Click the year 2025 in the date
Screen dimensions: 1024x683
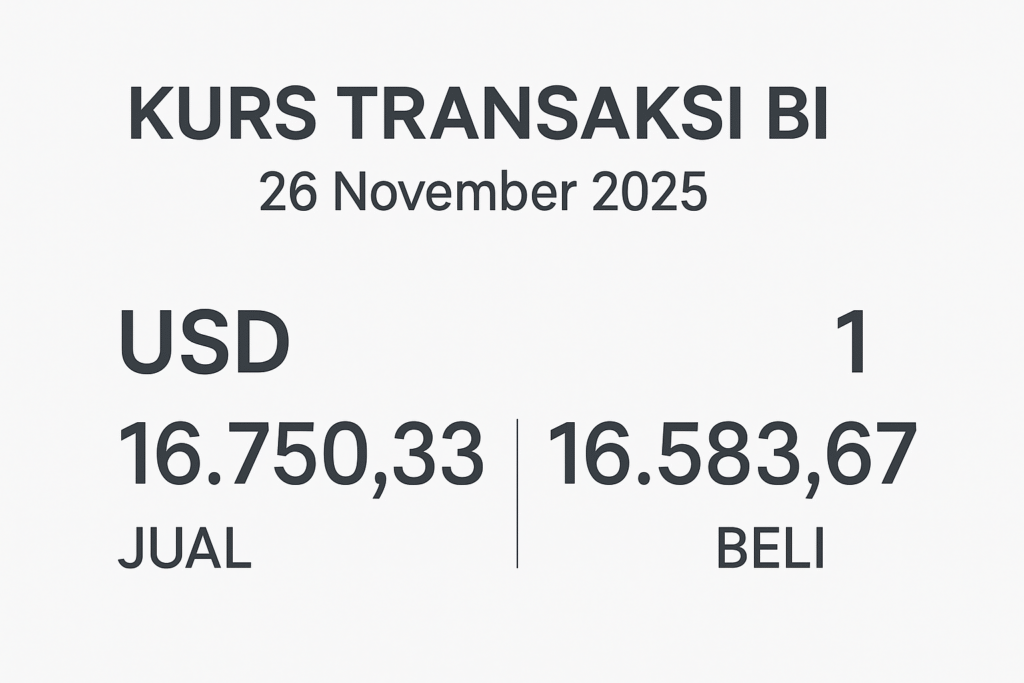click(649, 193)
